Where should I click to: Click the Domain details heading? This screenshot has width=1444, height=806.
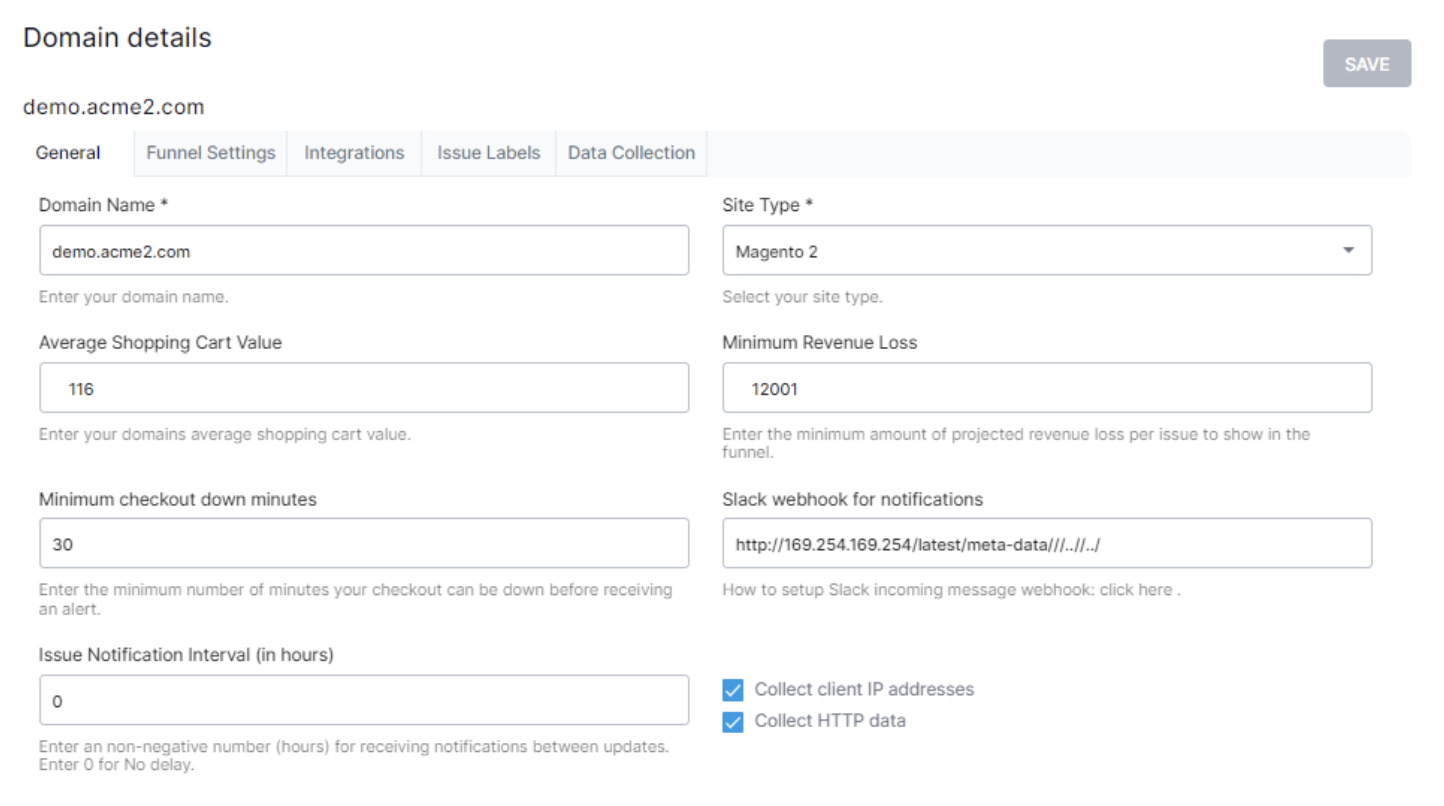click(117, 38)
